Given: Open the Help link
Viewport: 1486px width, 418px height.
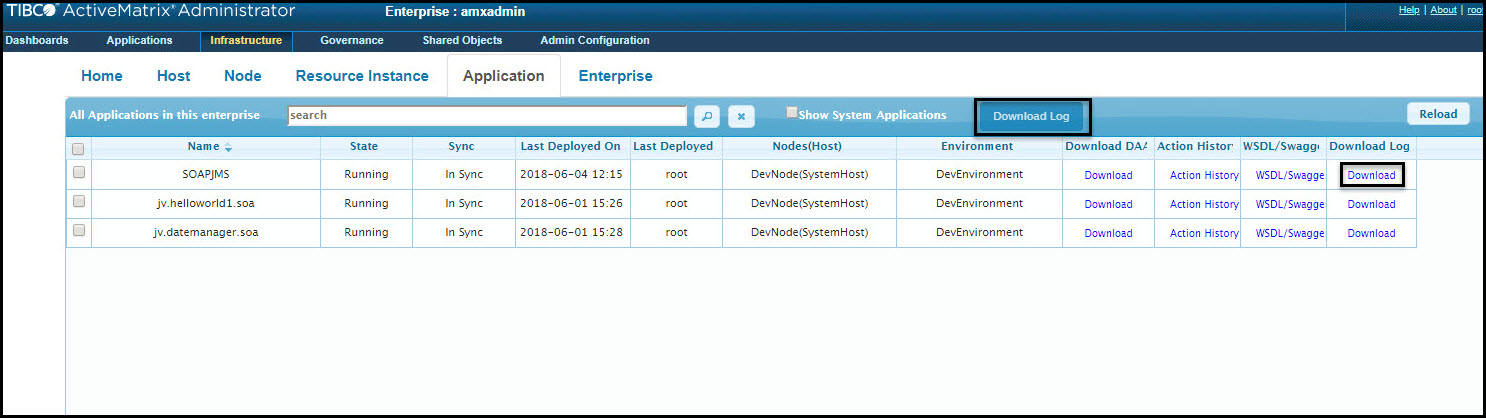Looking at the screenshot, I should click(1409, 10).
